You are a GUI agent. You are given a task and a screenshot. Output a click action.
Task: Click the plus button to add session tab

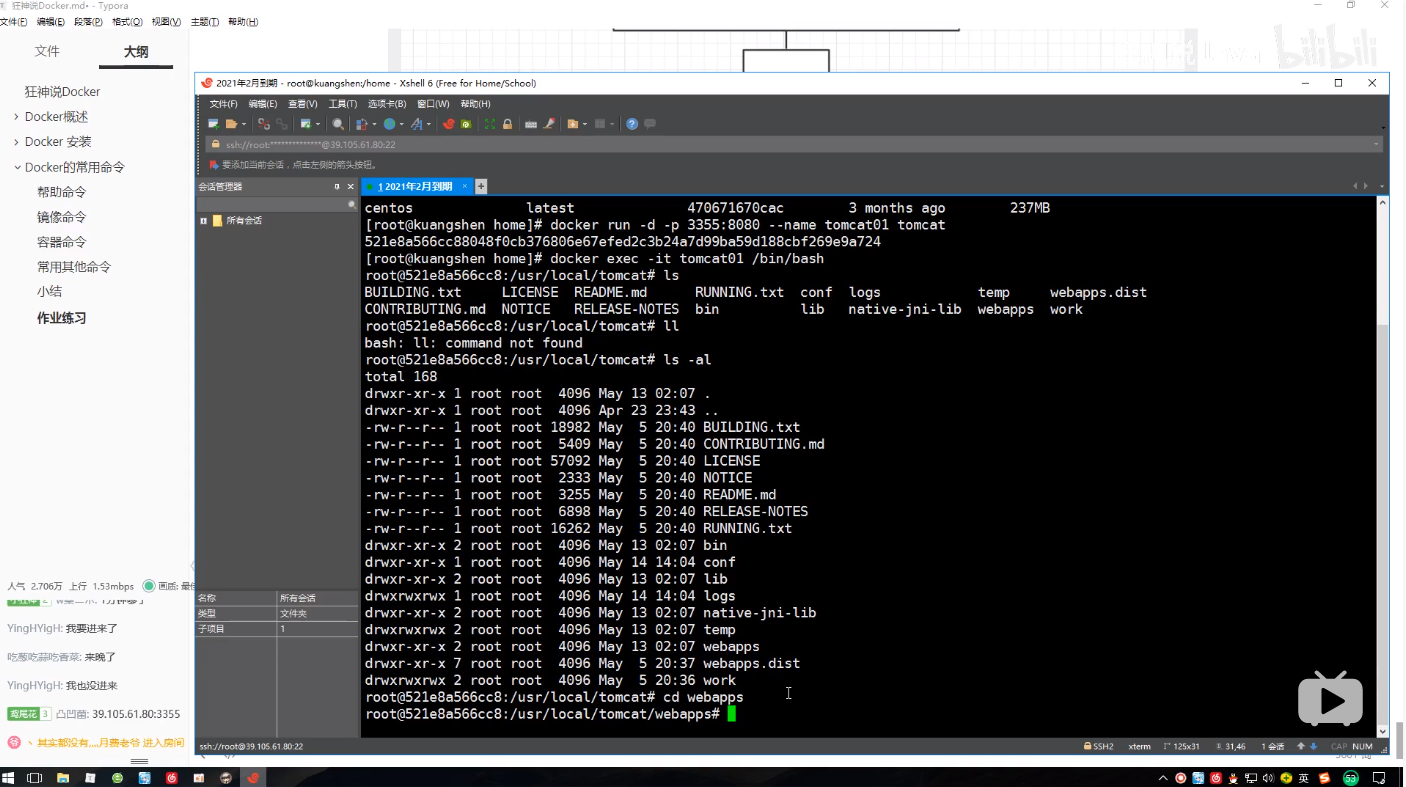click(481, 186)
